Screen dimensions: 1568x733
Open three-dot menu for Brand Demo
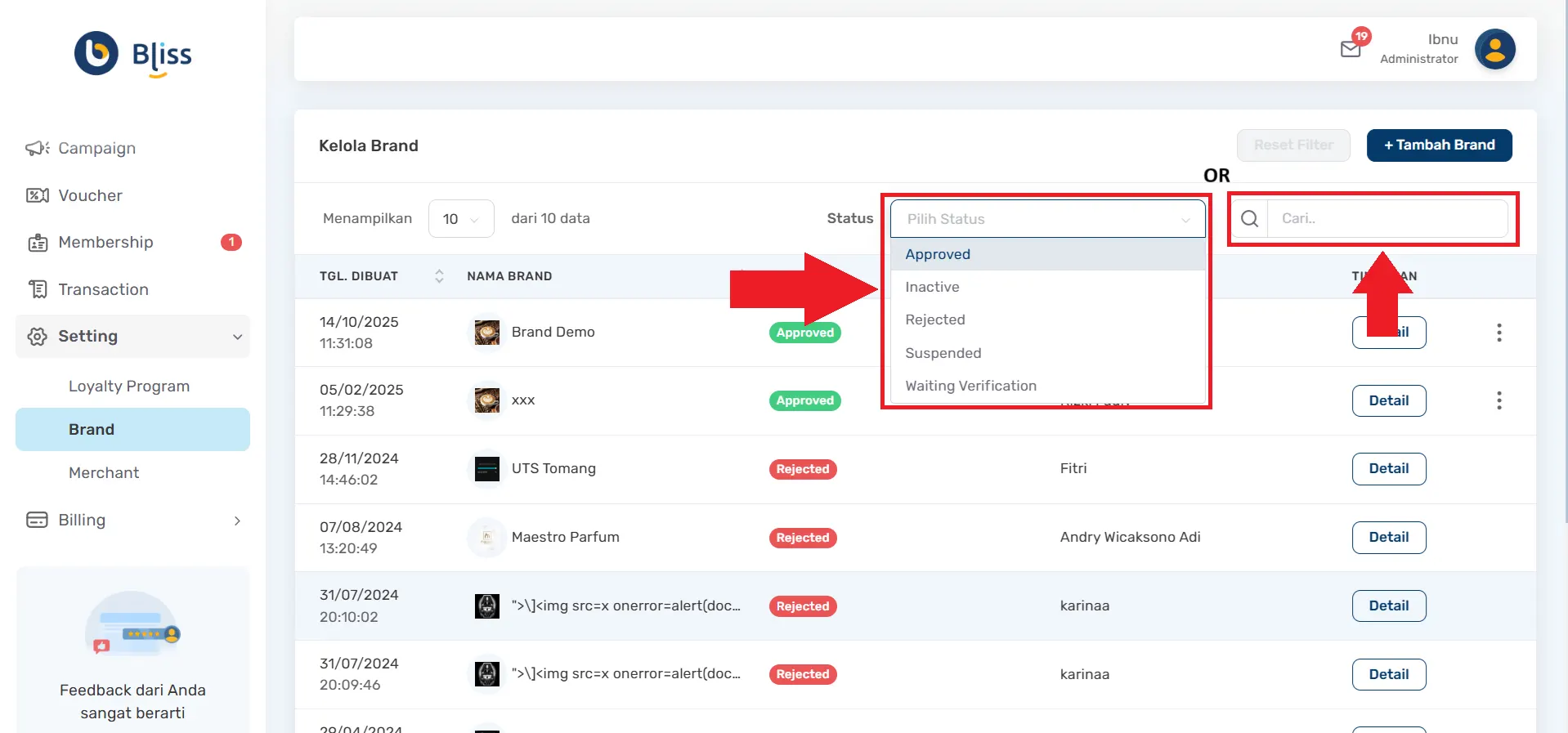pos(1499,333)
